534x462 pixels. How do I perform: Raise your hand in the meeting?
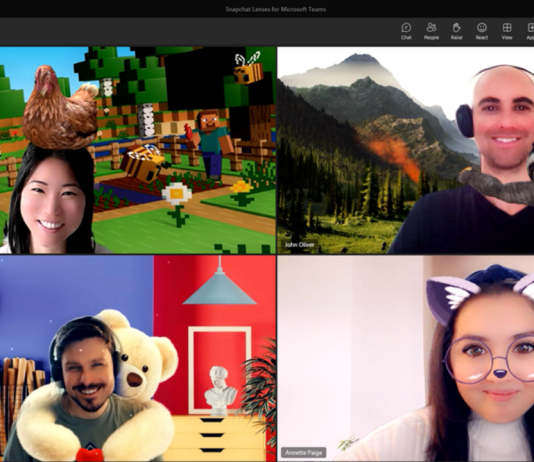[x=456, y=31]
